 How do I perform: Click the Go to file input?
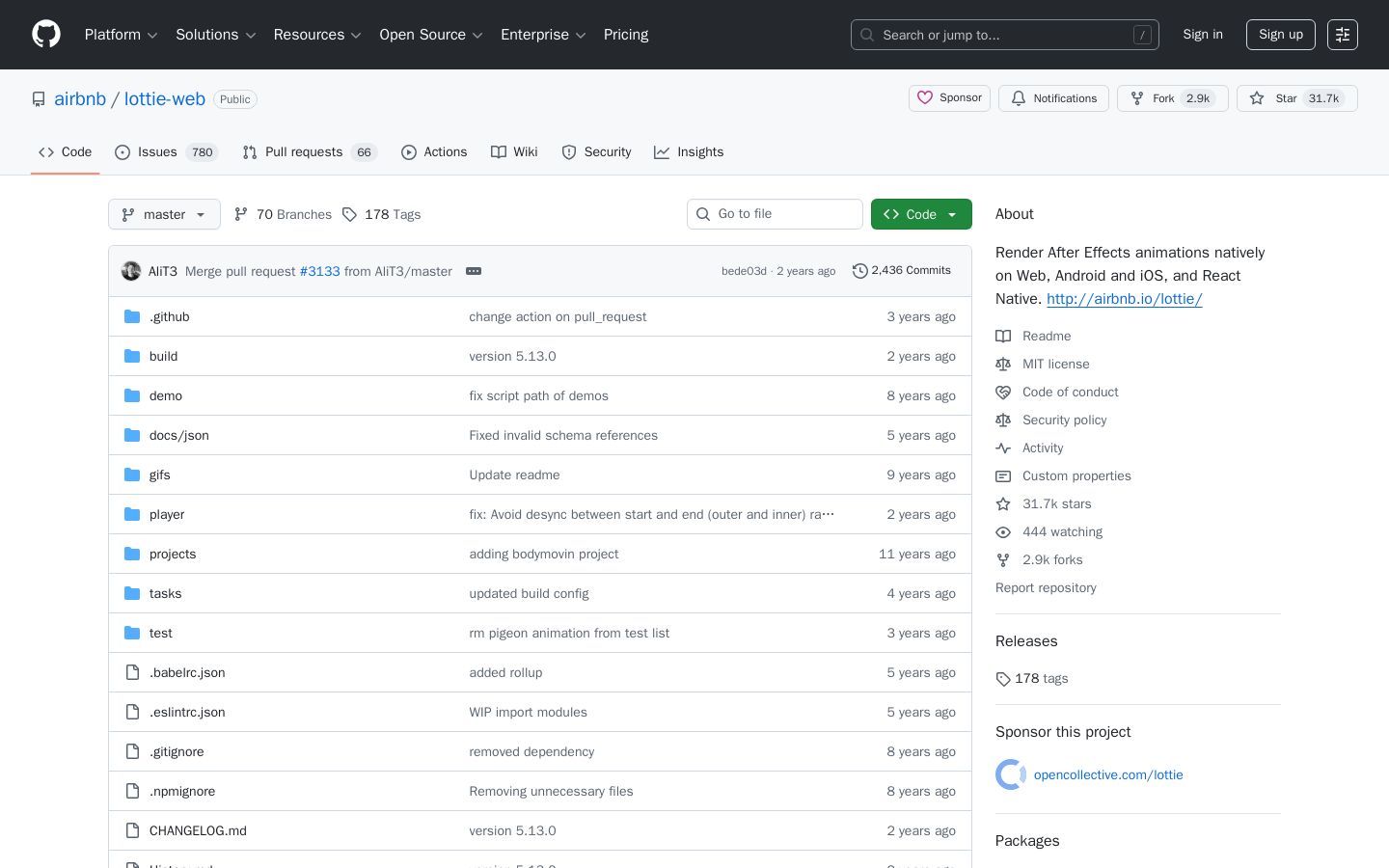tap(775, 214)
